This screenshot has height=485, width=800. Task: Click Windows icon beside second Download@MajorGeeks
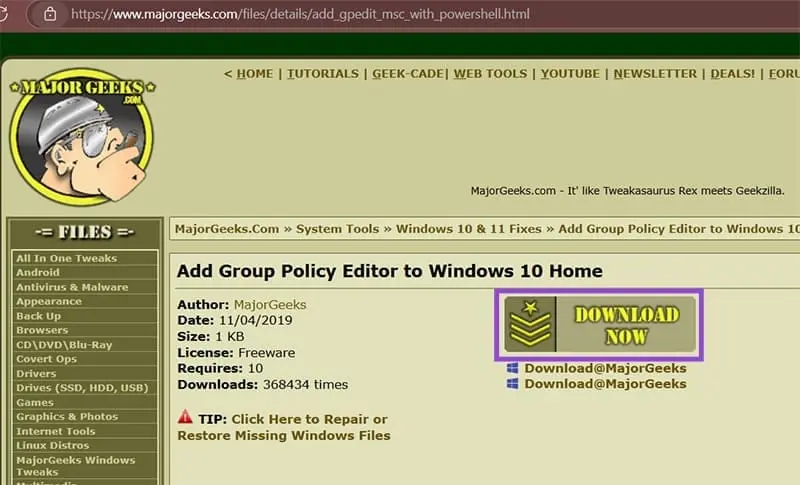coord(513,384)
